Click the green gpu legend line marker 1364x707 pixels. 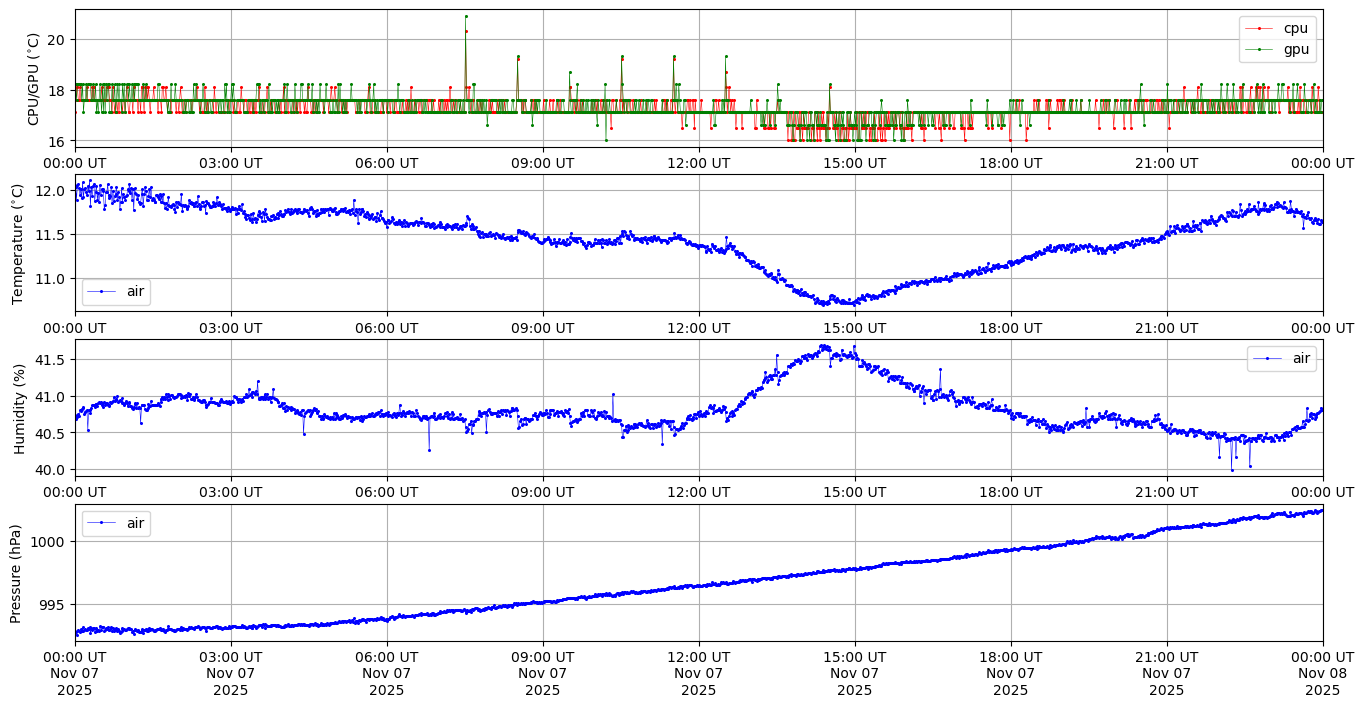(1260, 48)
